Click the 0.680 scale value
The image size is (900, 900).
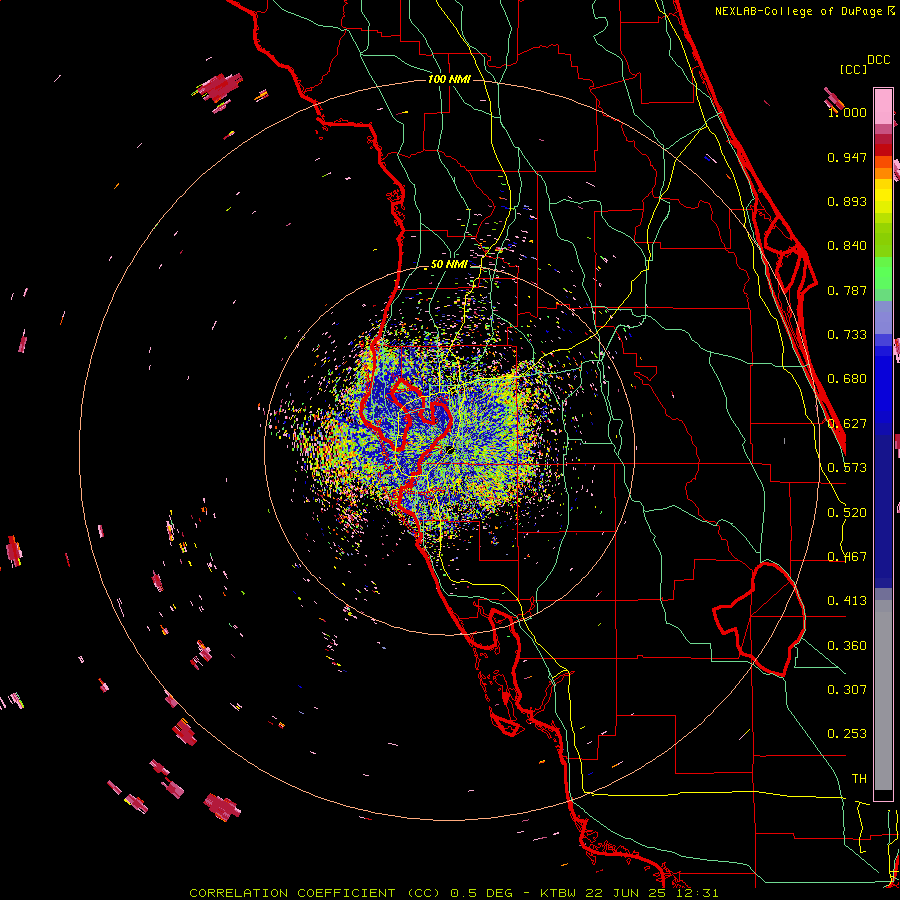(847, 379)
